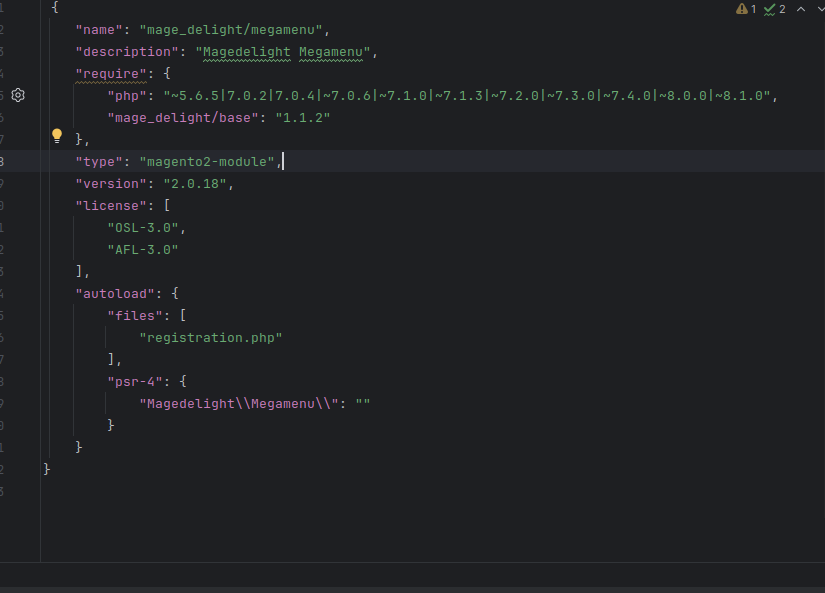Click the "registration.php" file reference

211,337
